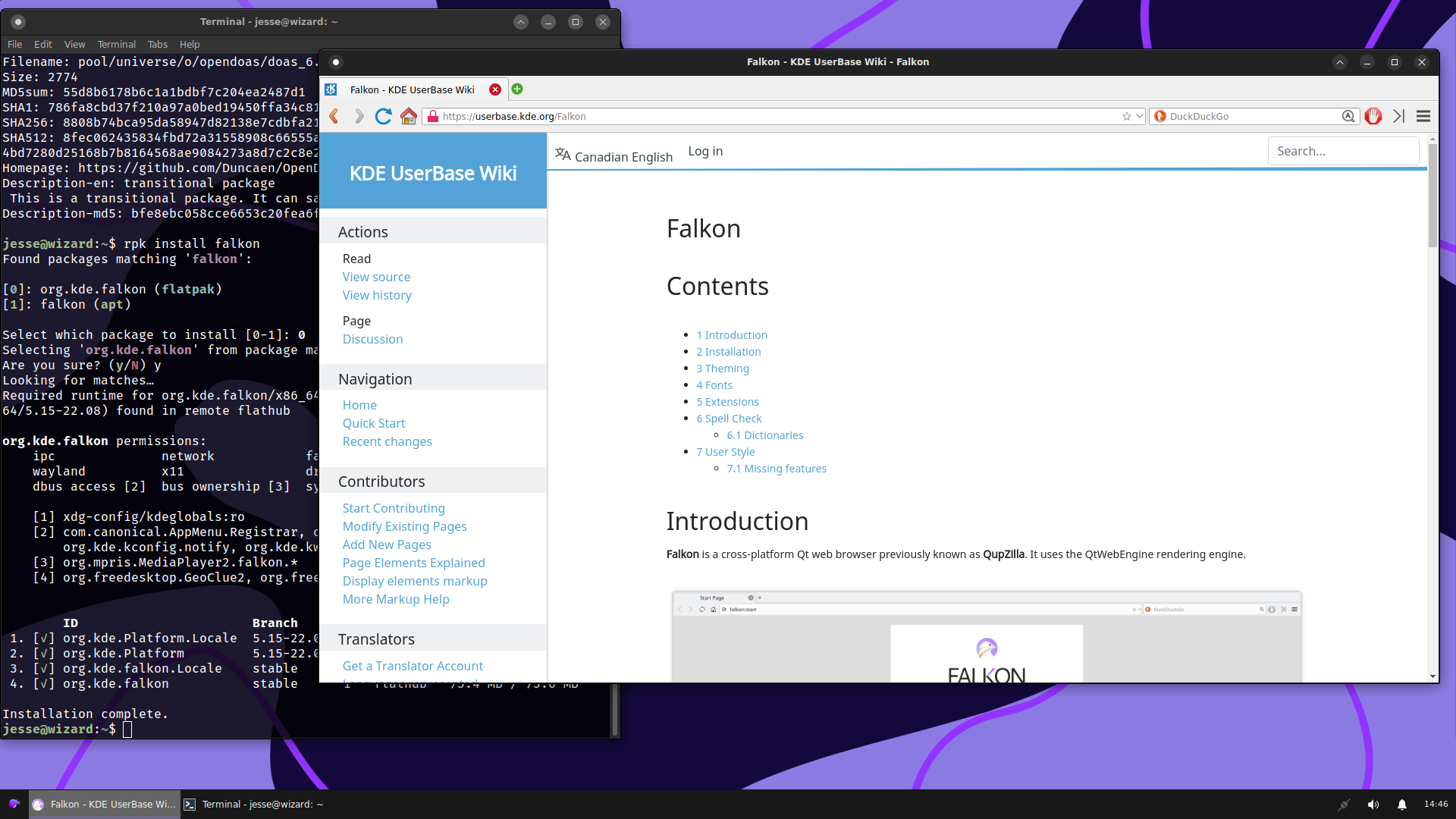The height and width of the screenshot is (819, 1456).
Task: Toggle the sidebar arrow icon in toolbar
Action: (1399, 116)
